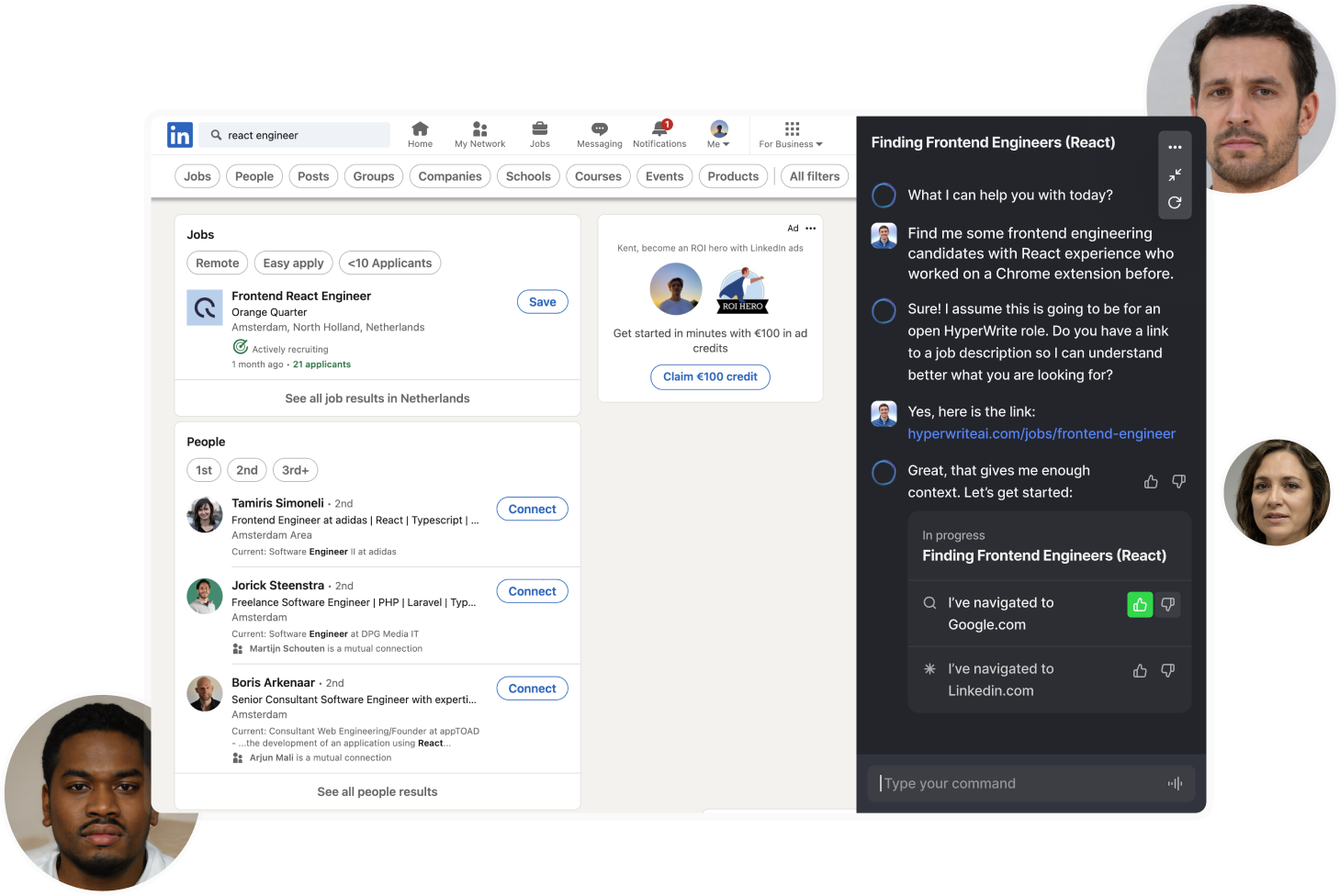Toggle the <10 Applicants filter
The width and height of the screenshot is (1340, 896).
click(390, 263)
